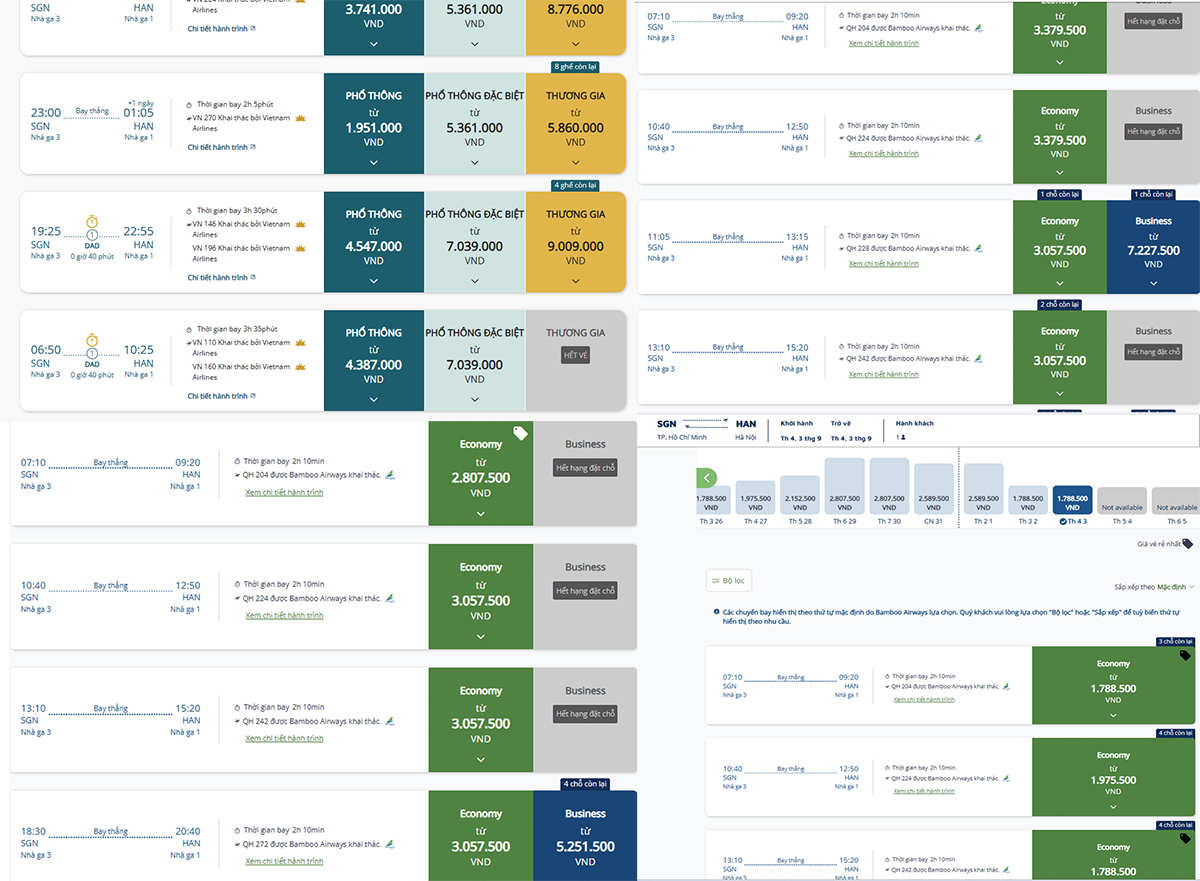Click the price tag icon on the 2.807.500 Economy card
The height and width of the screenshot is (881, 1200).
(520, 433)
